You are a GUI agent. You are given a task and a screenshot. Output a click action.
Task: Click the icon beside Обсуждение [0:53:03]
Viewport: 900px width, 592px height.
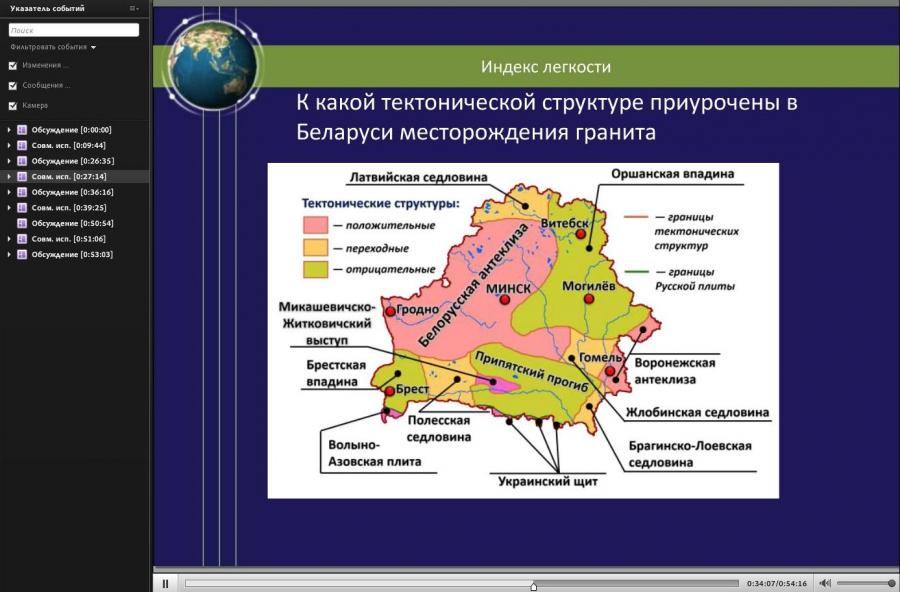(22, 254)
